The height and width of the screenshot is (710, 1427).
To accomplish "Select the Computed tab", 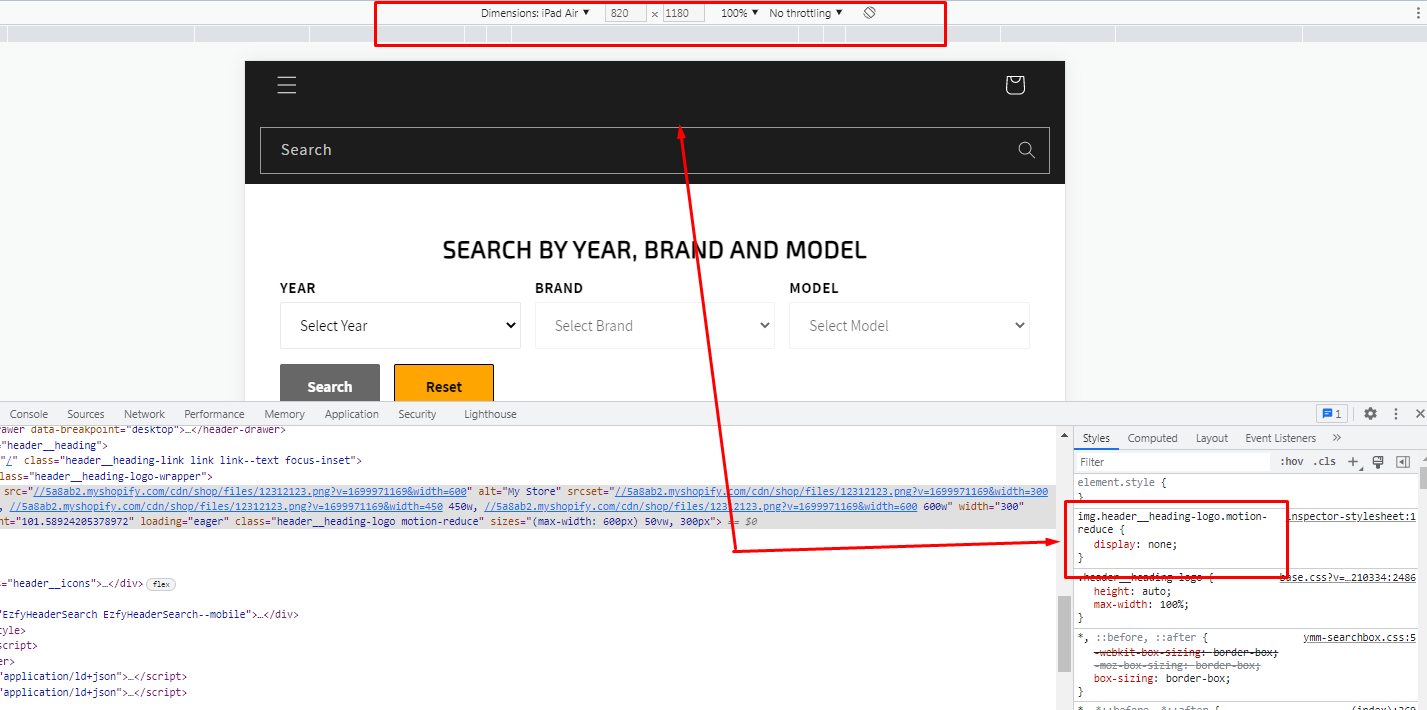I will click(1153, 438).
